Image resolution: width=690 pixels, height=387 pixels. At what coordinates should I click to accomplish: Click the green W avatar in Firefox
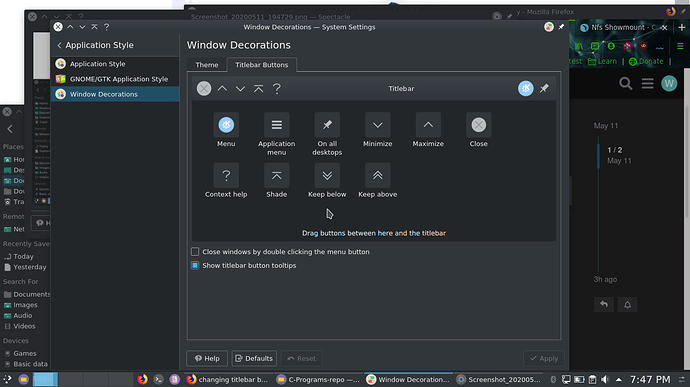click(x=669, y=83)
